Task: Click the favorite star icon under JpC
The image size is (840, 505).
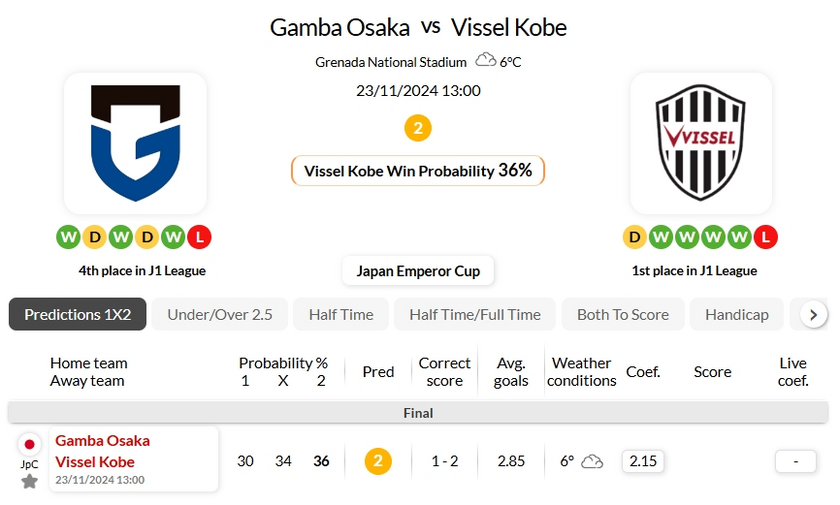Action: 30,481
